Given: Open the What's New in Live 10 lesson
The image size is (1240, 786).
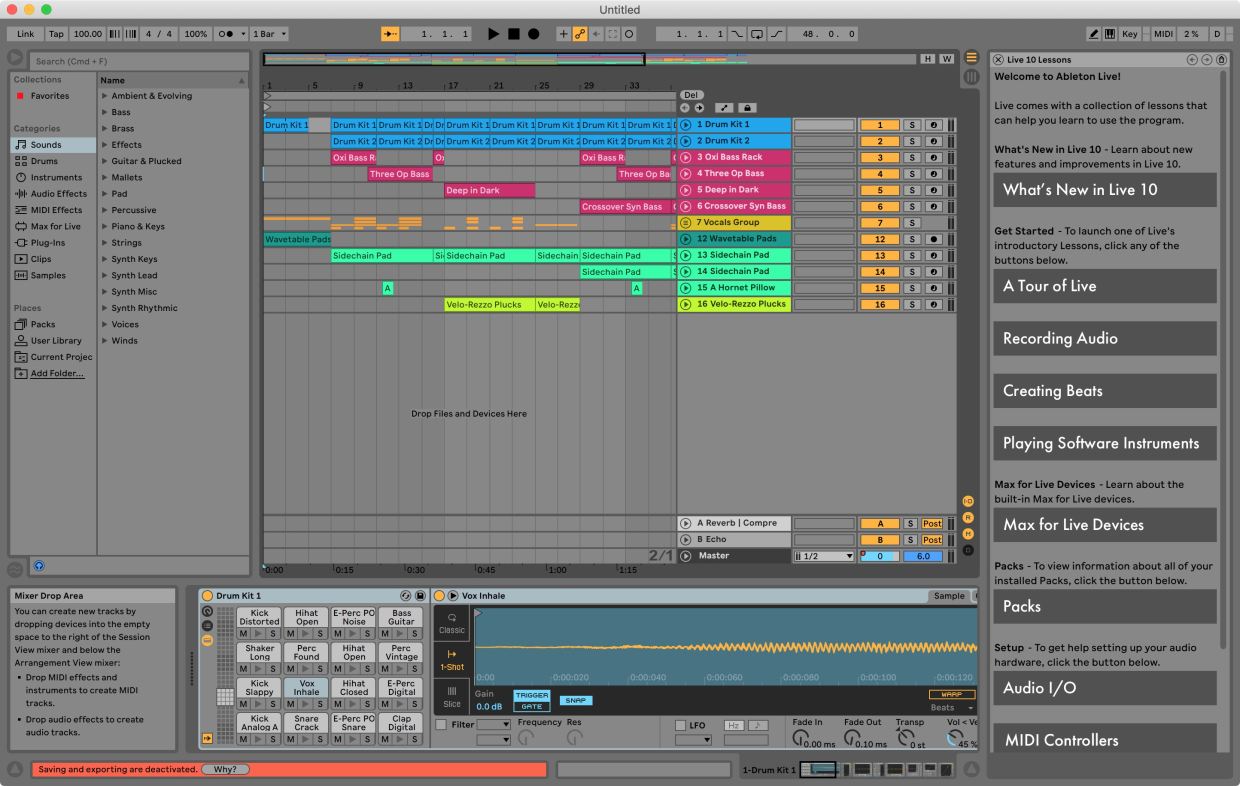Looking at the screenshot, I should pos(1105,190).
